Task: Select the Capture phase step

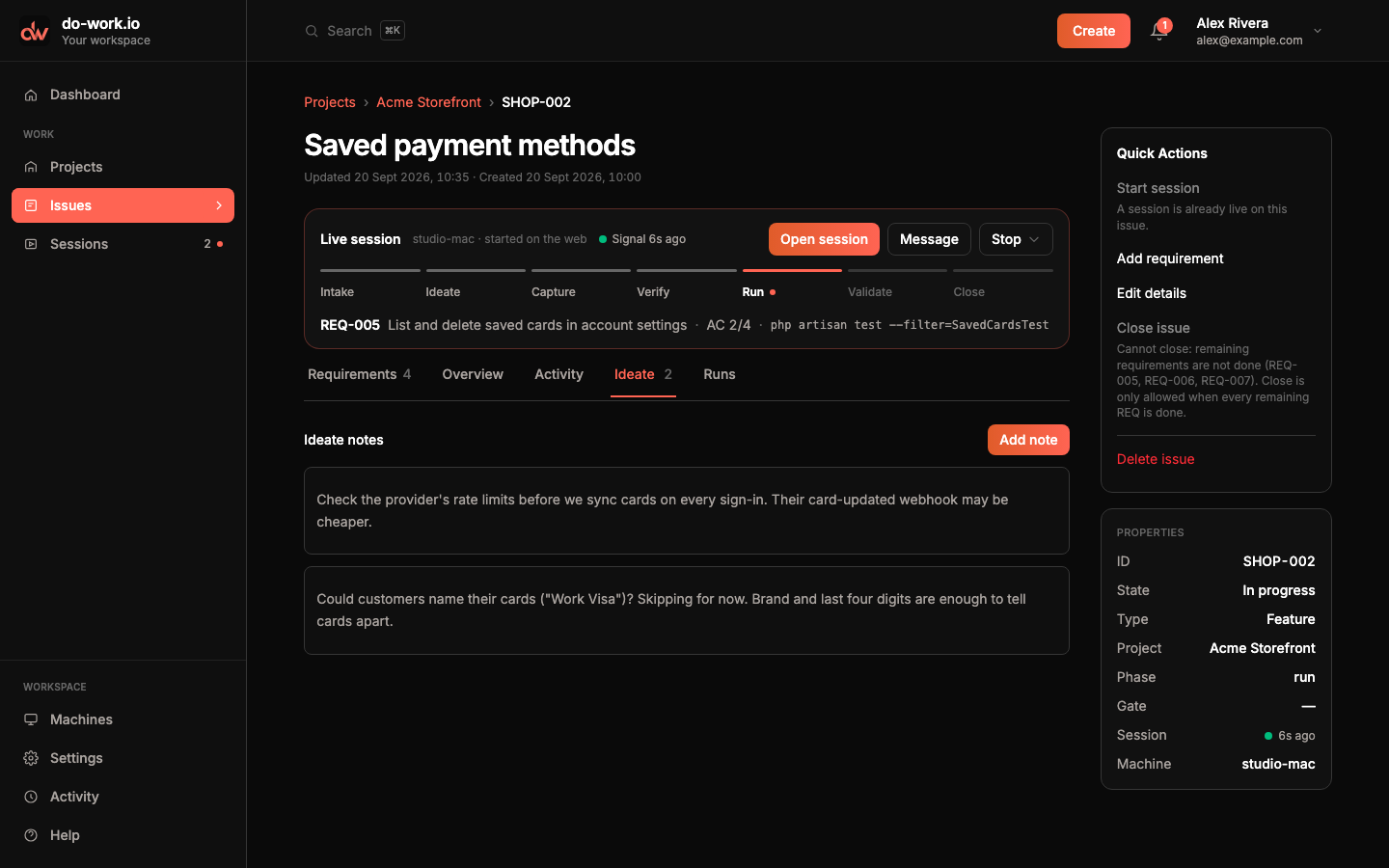Action: [581, 284]
